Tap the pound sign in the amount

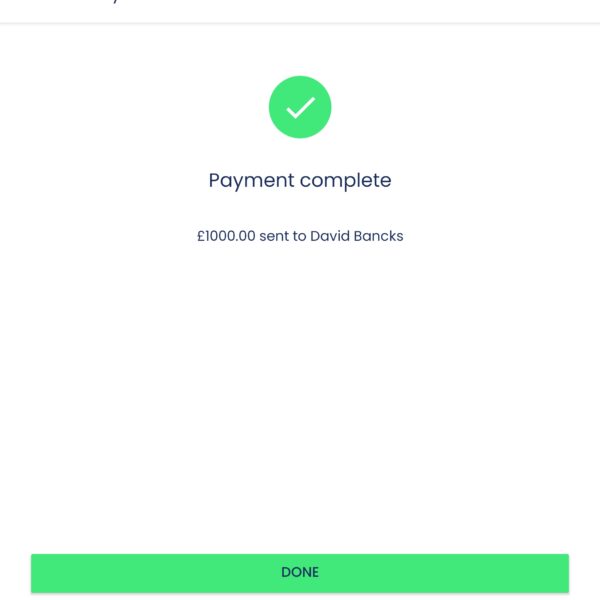point(201,237)
